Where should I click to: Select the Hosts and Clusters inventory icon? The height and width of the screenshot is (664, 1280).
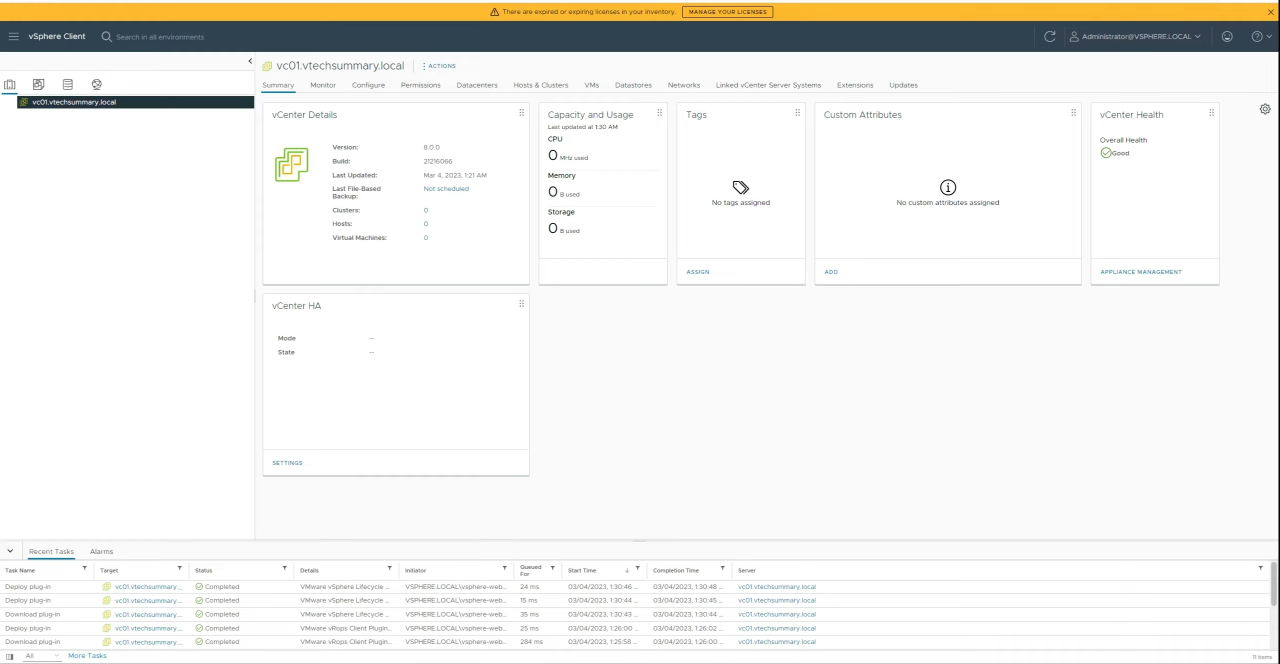(x=10, y=85)
